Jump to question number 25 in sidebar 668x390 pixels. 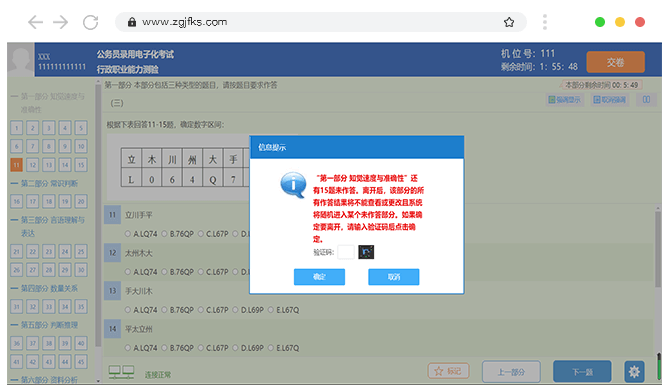(x=81, y=251)
